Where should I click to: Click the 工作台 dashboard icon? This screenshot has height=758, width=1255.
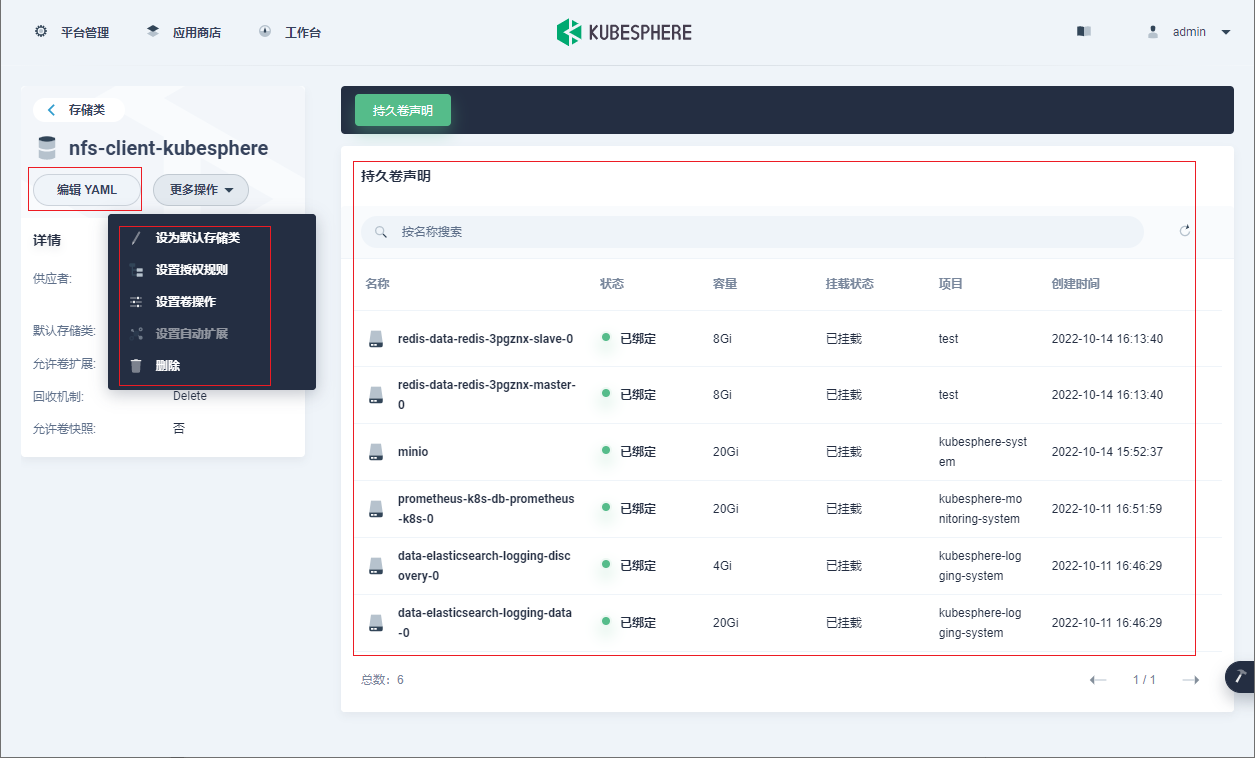[x=265, y=31]
